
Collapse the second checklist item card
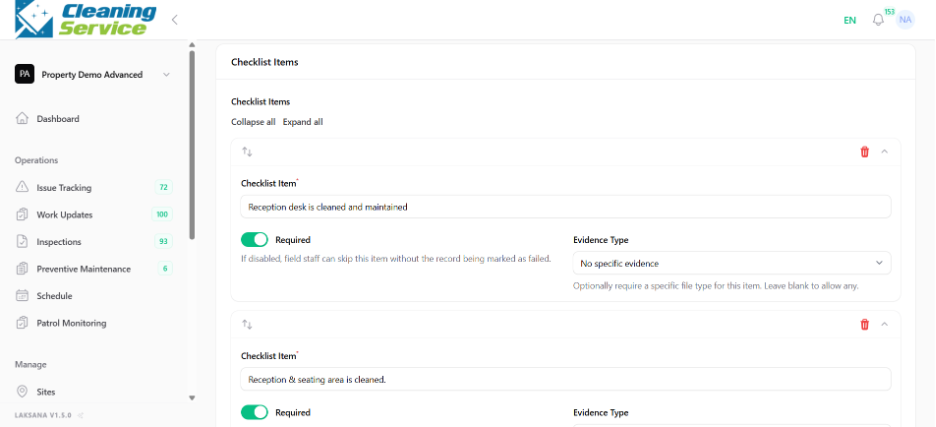coord(885,324)
